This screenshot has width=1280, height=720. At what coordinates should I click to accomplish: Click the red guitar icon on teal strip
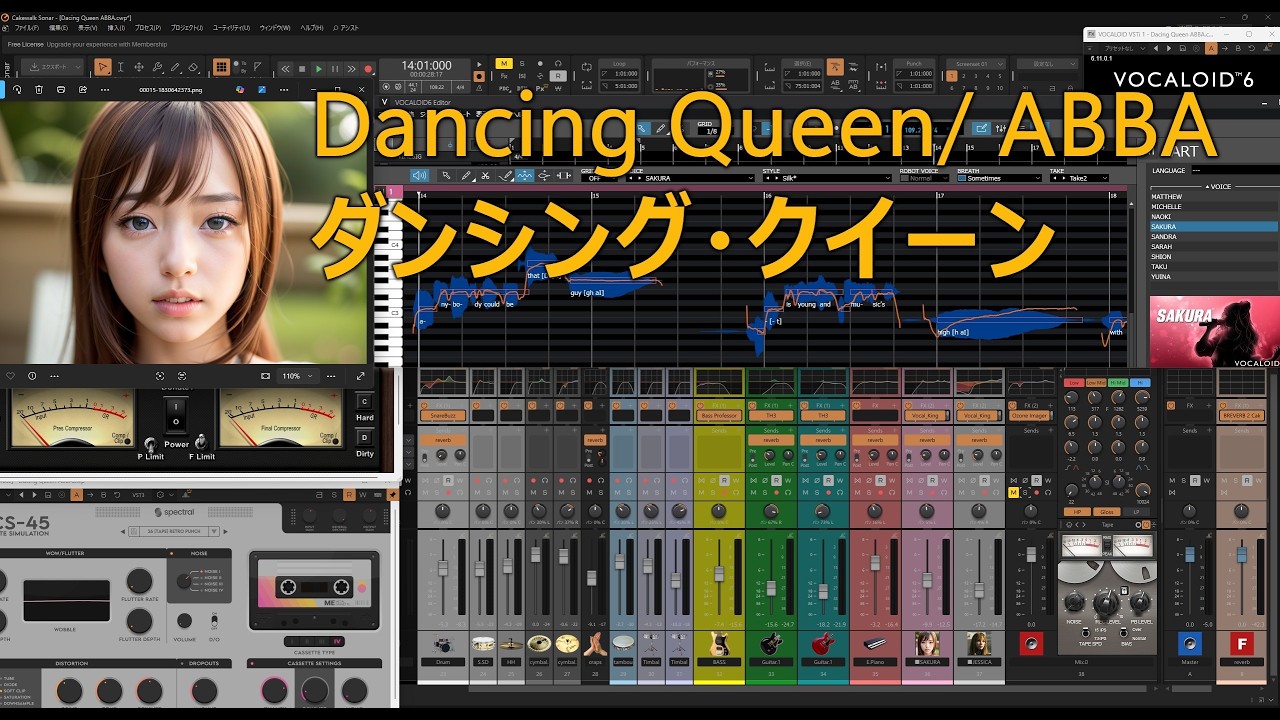[823, 644]
